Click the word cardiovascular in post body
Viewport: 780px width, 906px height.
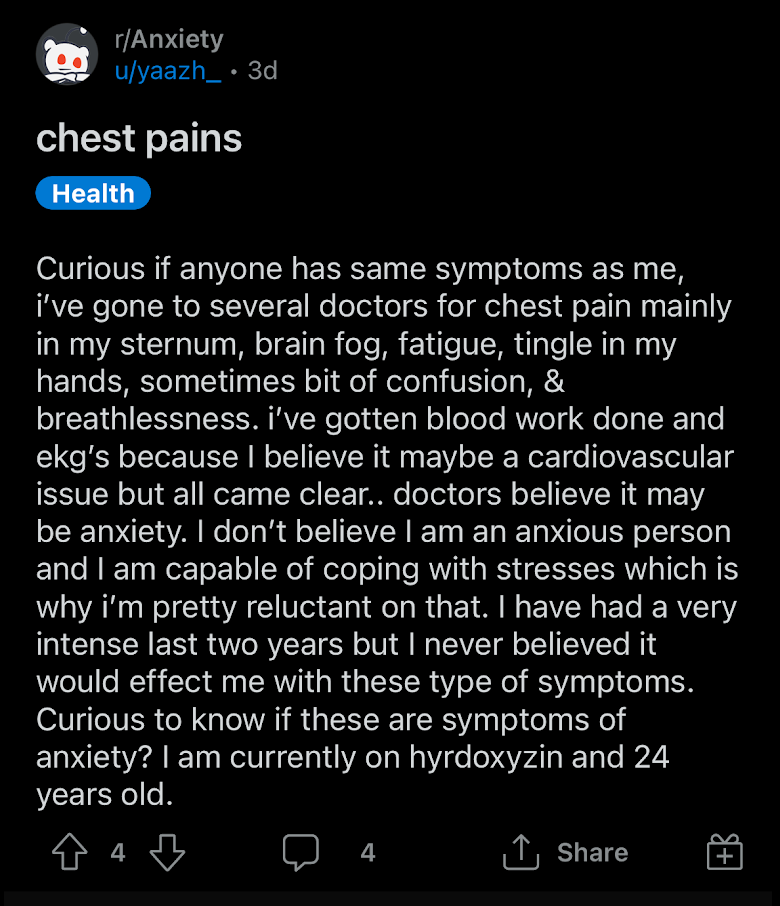coord(630,456)
